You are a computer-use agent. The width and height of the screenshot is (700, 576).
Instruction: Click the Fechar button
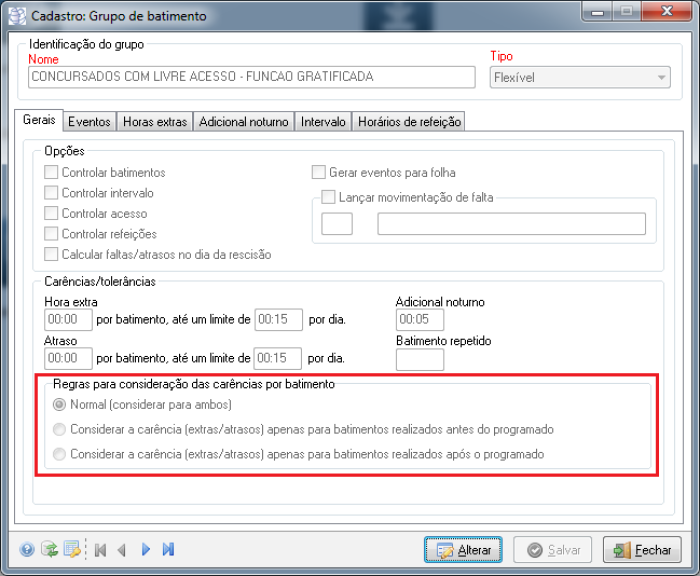coord(643,550)
